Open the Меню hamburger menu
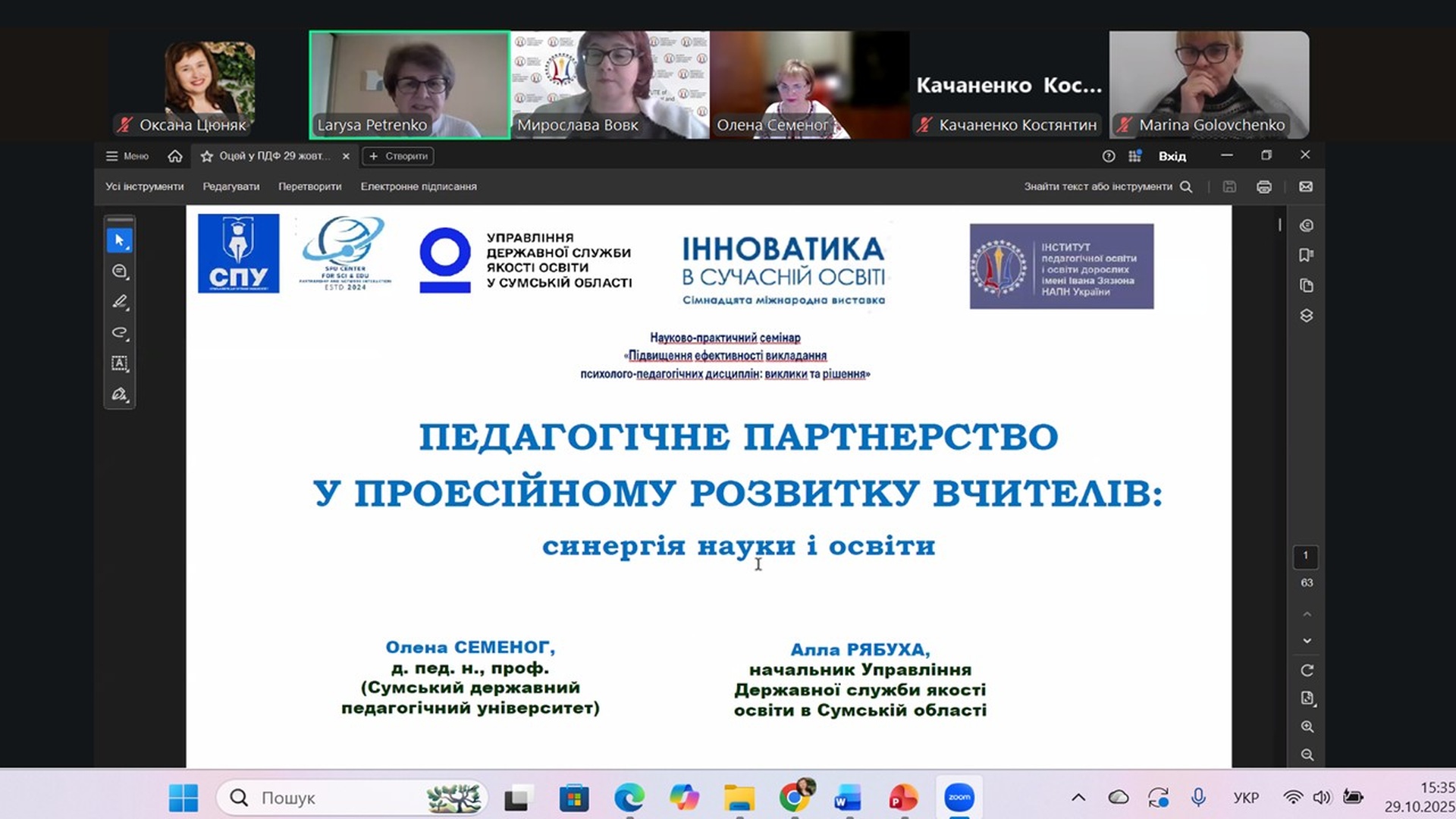 pyautogui.click(x=127, y=156)
